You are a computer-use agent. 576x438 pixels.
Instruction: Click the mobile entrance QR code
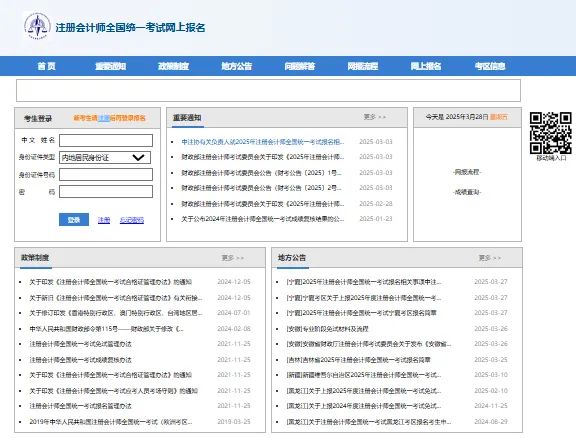pos(550,133)
